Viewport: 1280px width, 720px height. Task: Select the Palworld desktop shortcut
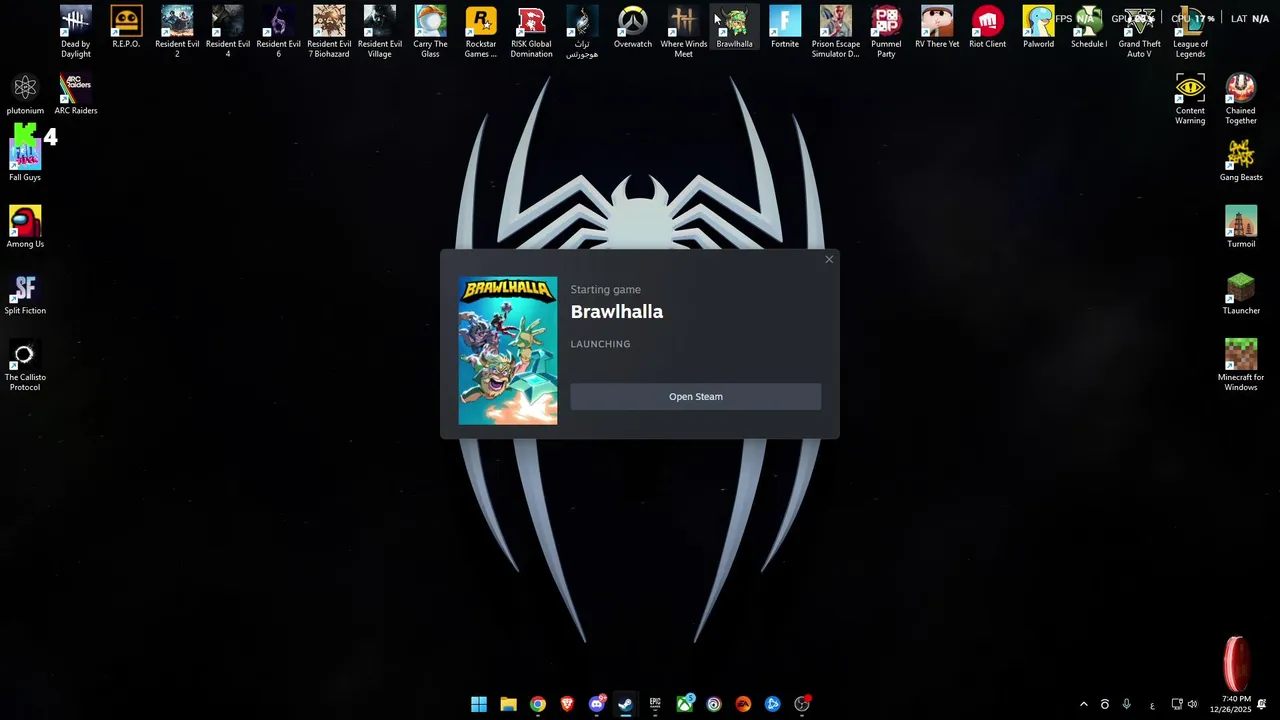(1038, 28)
